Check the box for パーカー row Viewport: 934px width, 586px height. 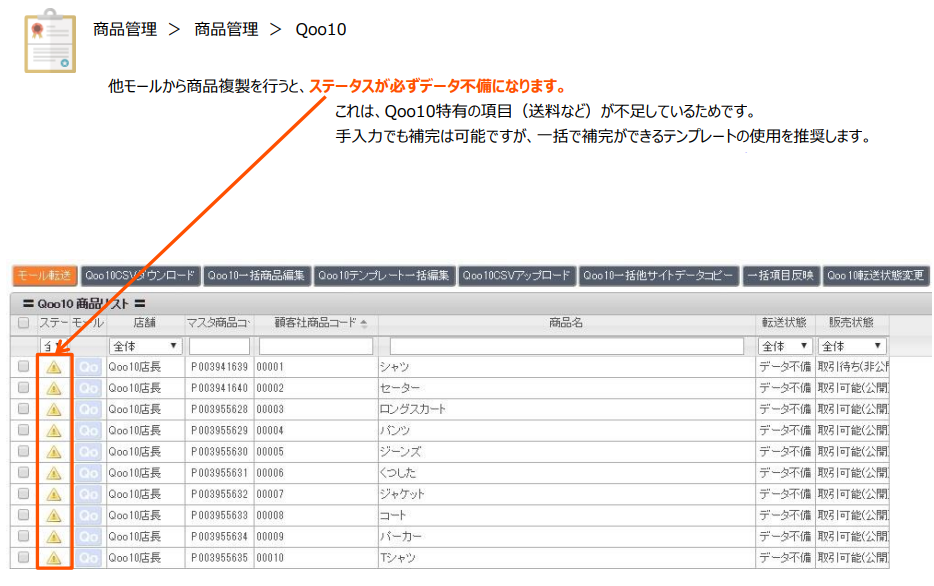pos(23,536)
